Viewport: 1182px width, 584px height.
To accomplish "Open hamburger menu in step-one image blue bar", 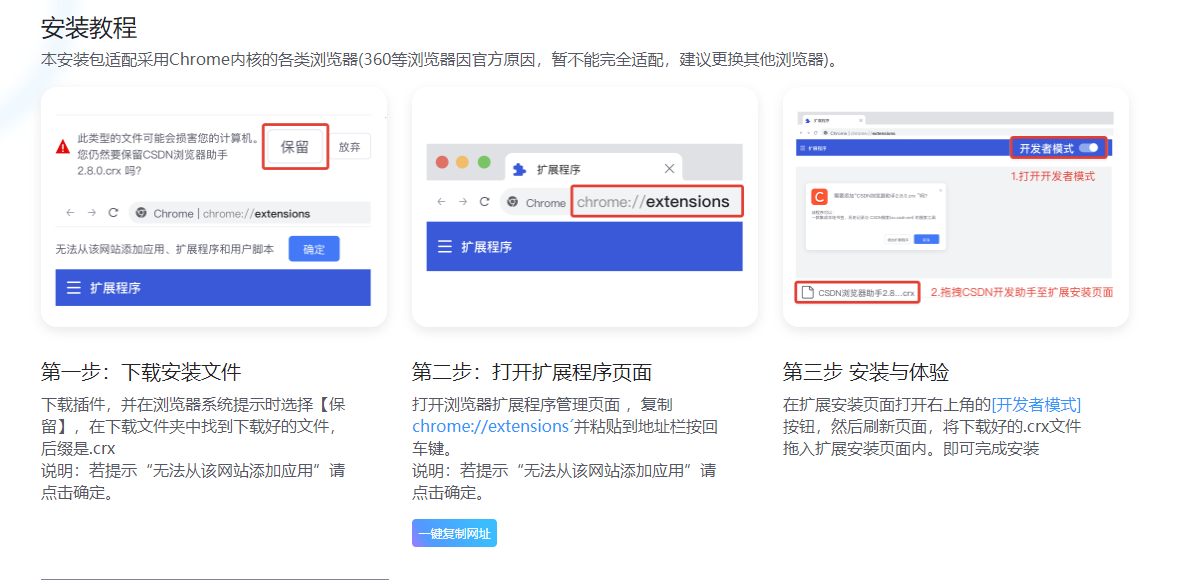I will (73, 288).
